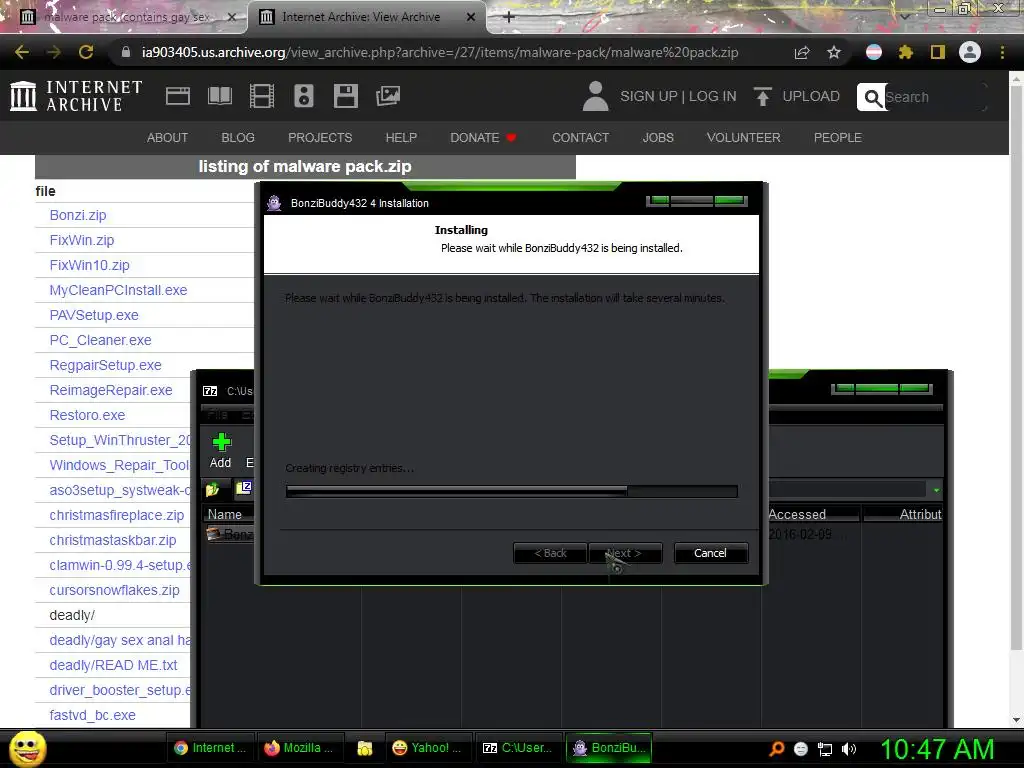Open the DONATE menu item
This screenshot has height=768, width=1024.
[x=483, y=138]
